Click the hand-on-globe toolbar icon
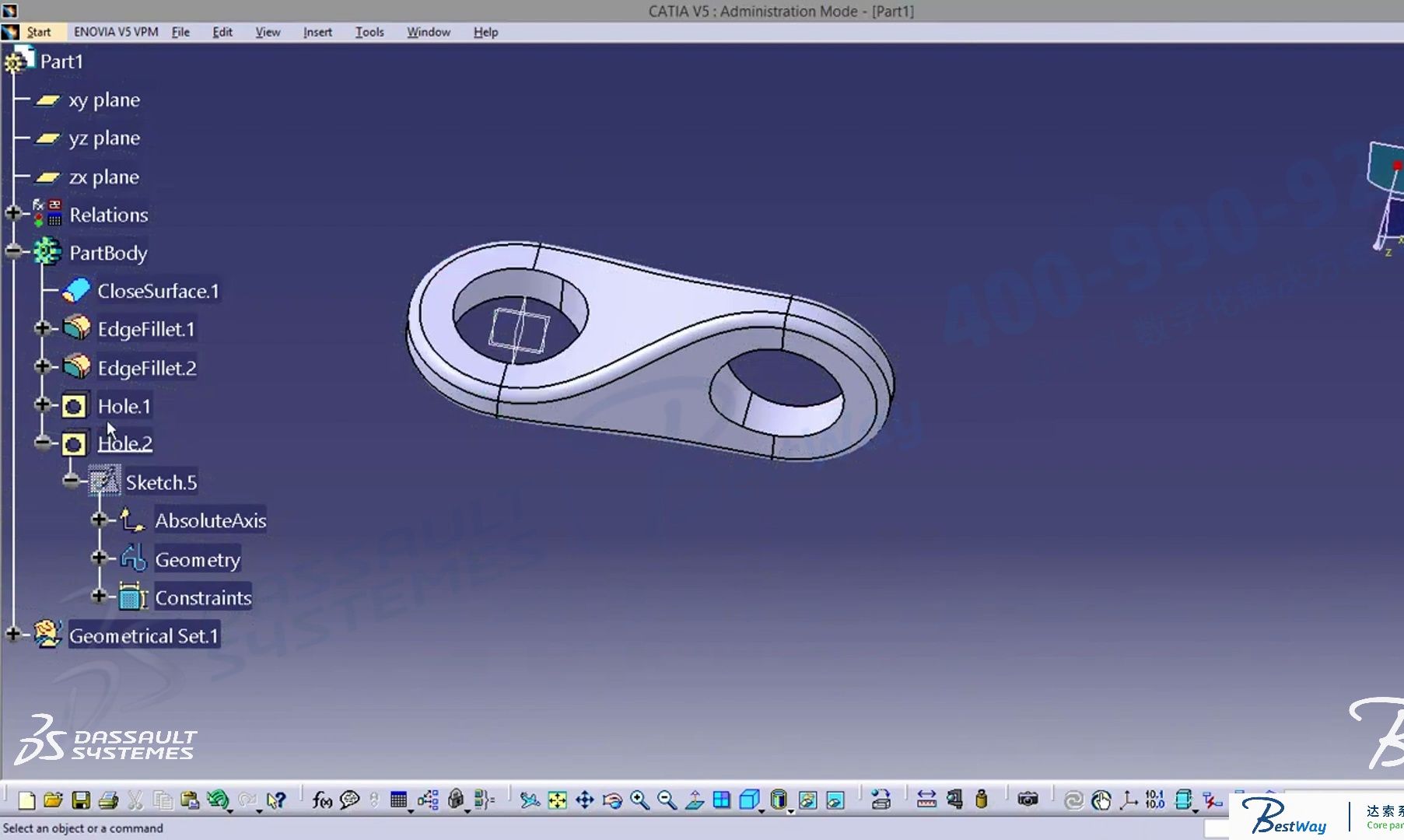Screen dimensions: 1404x840 coord(1101,800)
